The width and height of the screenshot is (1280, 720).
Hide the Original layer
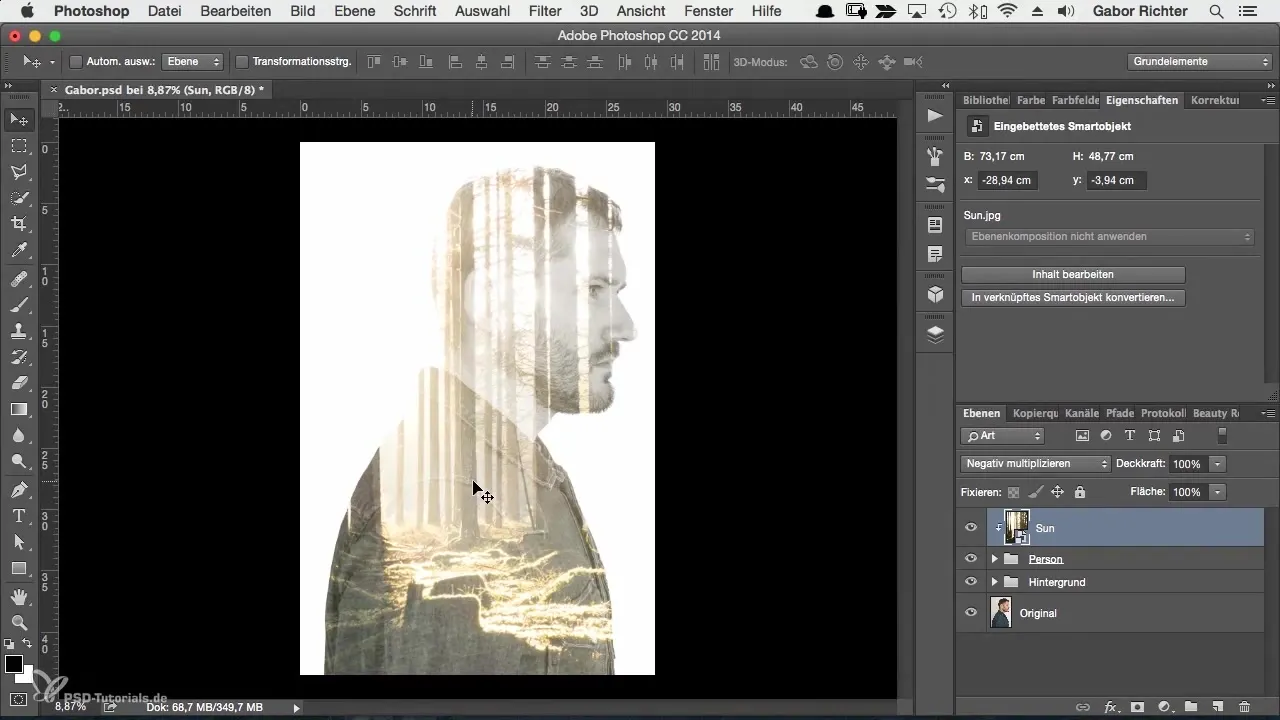click(970, 613)
